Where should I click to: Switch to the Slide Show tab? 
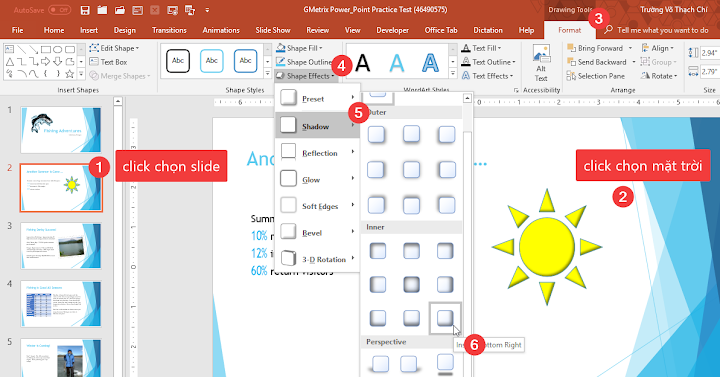(273, 30)
